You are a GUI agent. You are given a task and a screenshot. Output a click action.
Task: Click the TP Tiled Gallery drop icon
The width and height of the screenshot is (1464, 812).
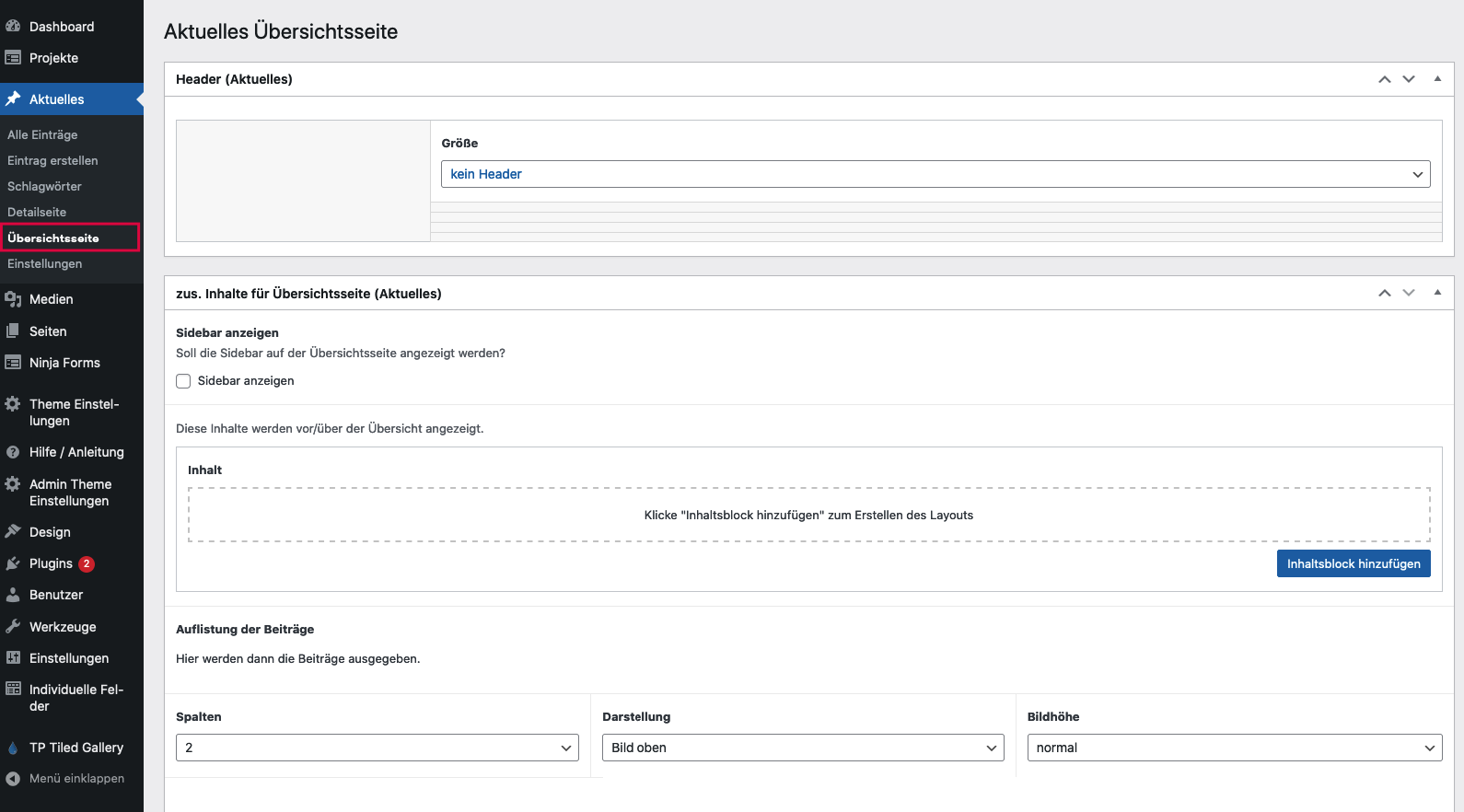coord(13,748)
